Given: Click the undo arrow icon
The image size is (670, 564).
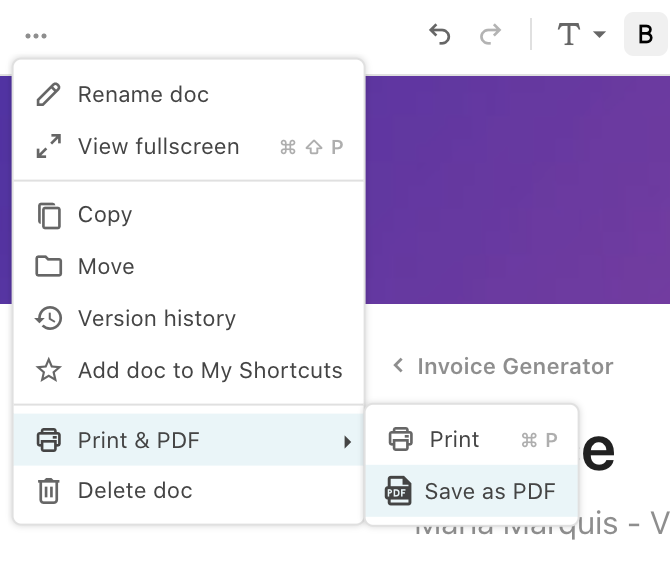Looking at the screenshot, I should 440,35.
